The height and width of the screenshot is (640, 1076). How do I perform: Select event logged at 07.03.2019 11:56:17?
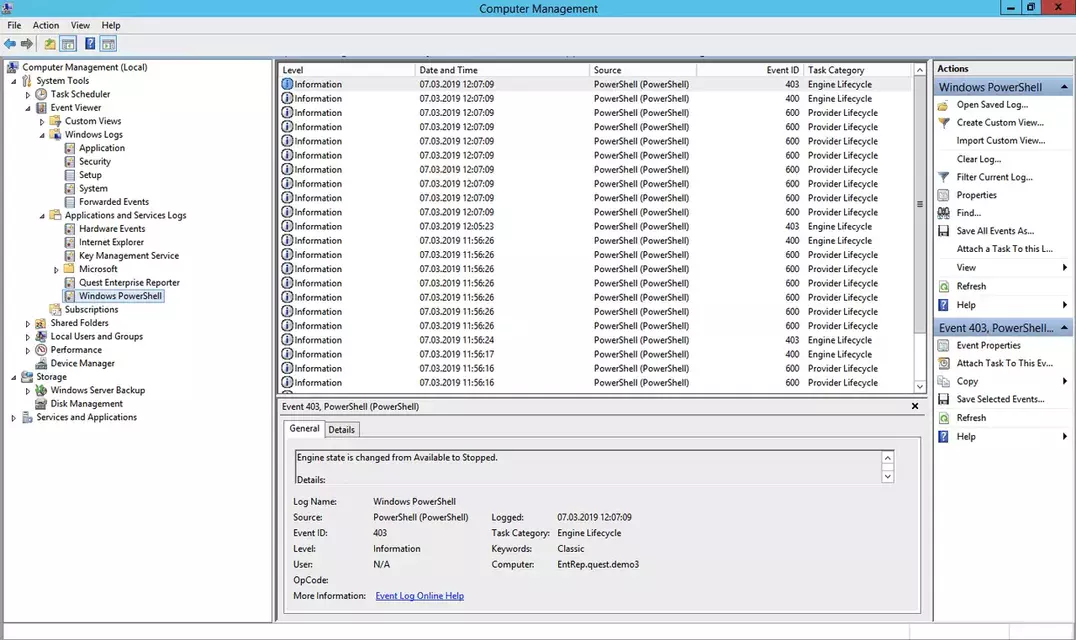pos(596,355)
